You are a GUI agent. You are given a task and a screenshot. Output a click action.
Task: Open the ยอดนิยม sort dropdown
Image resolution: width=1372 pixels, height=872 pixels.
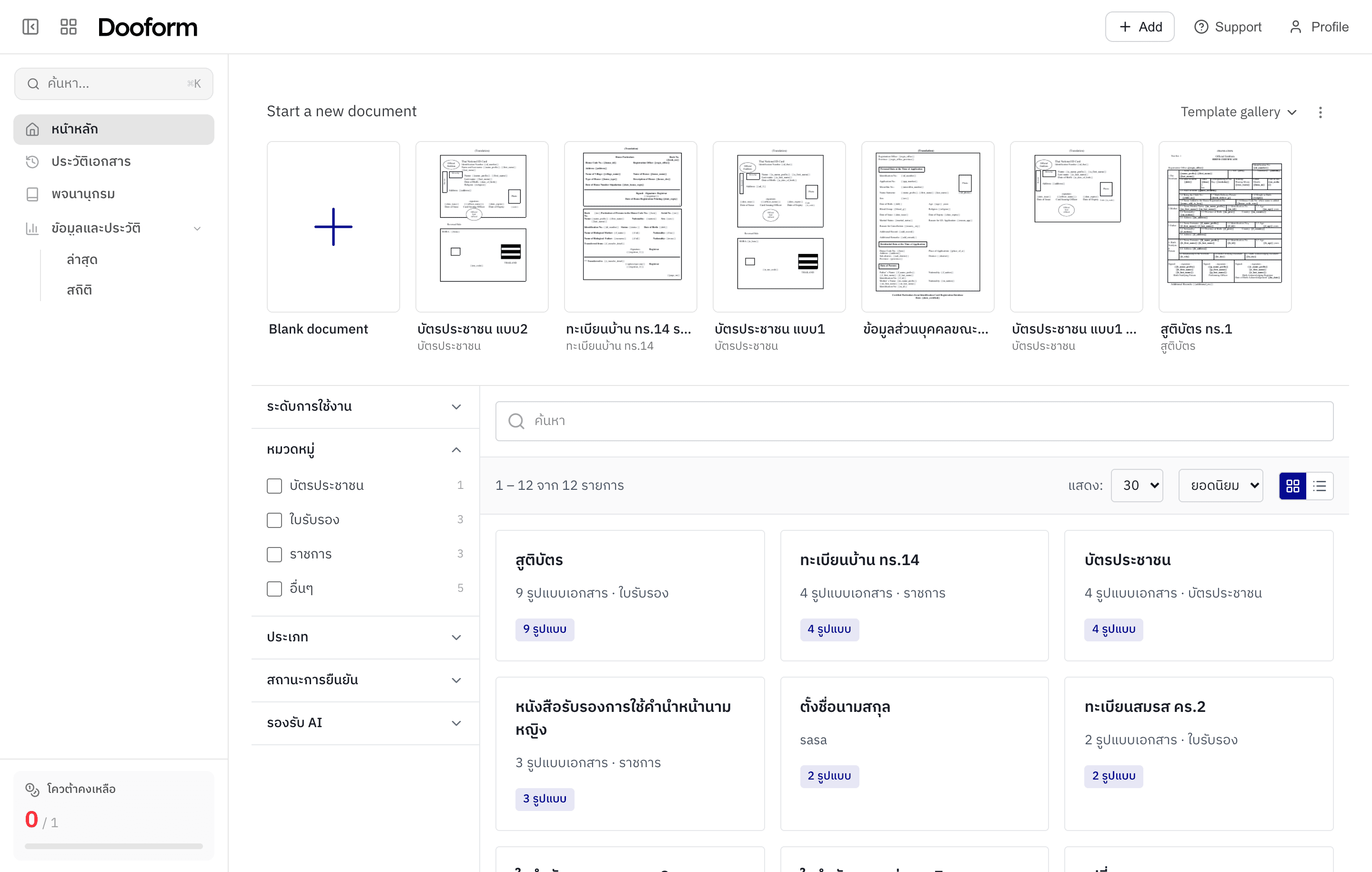(x=1221, y=485)
